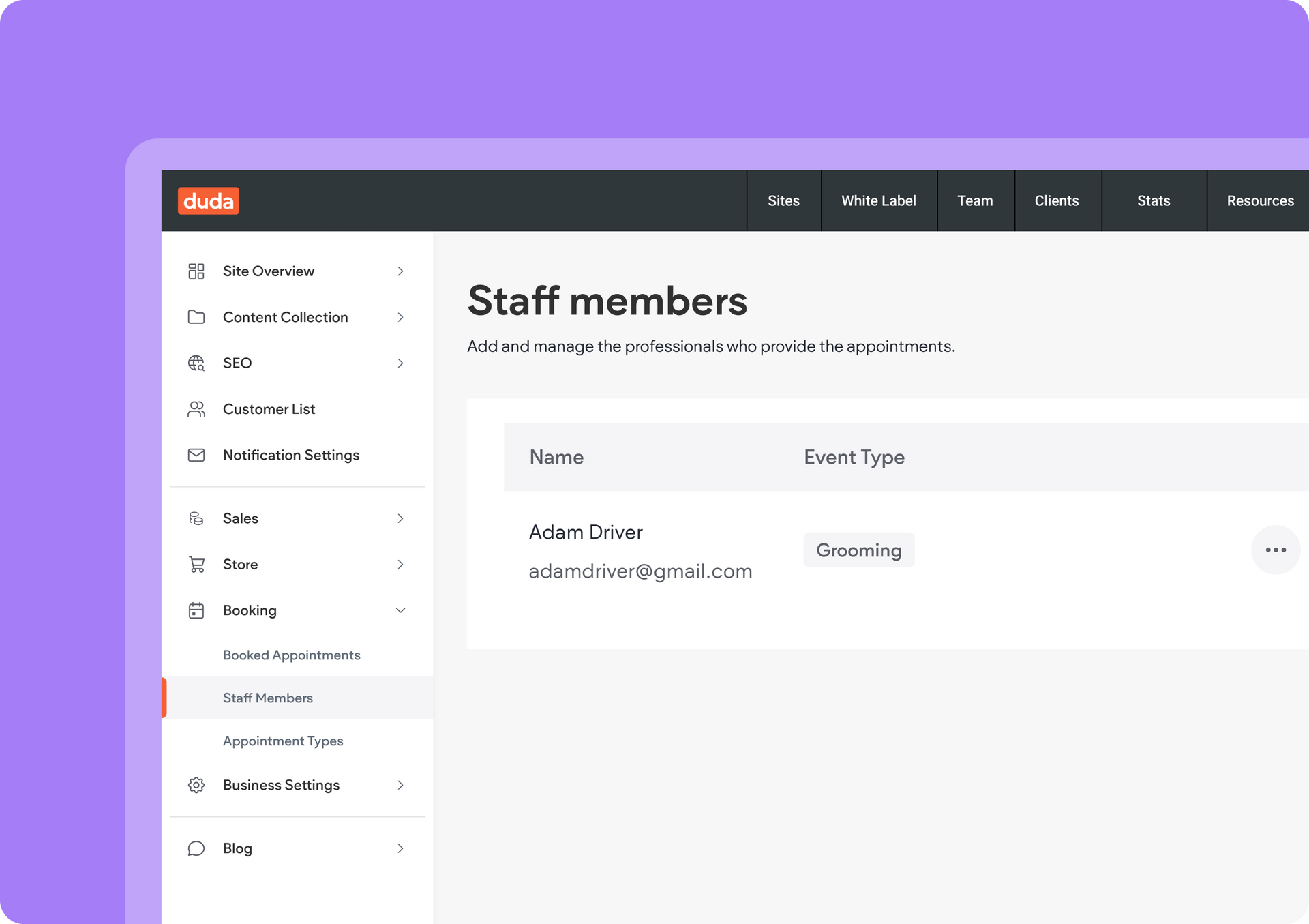The height and width of the screenshot is (924, 1309).
Task: Click the Grooming event type tag
Action: pos(858,550)
